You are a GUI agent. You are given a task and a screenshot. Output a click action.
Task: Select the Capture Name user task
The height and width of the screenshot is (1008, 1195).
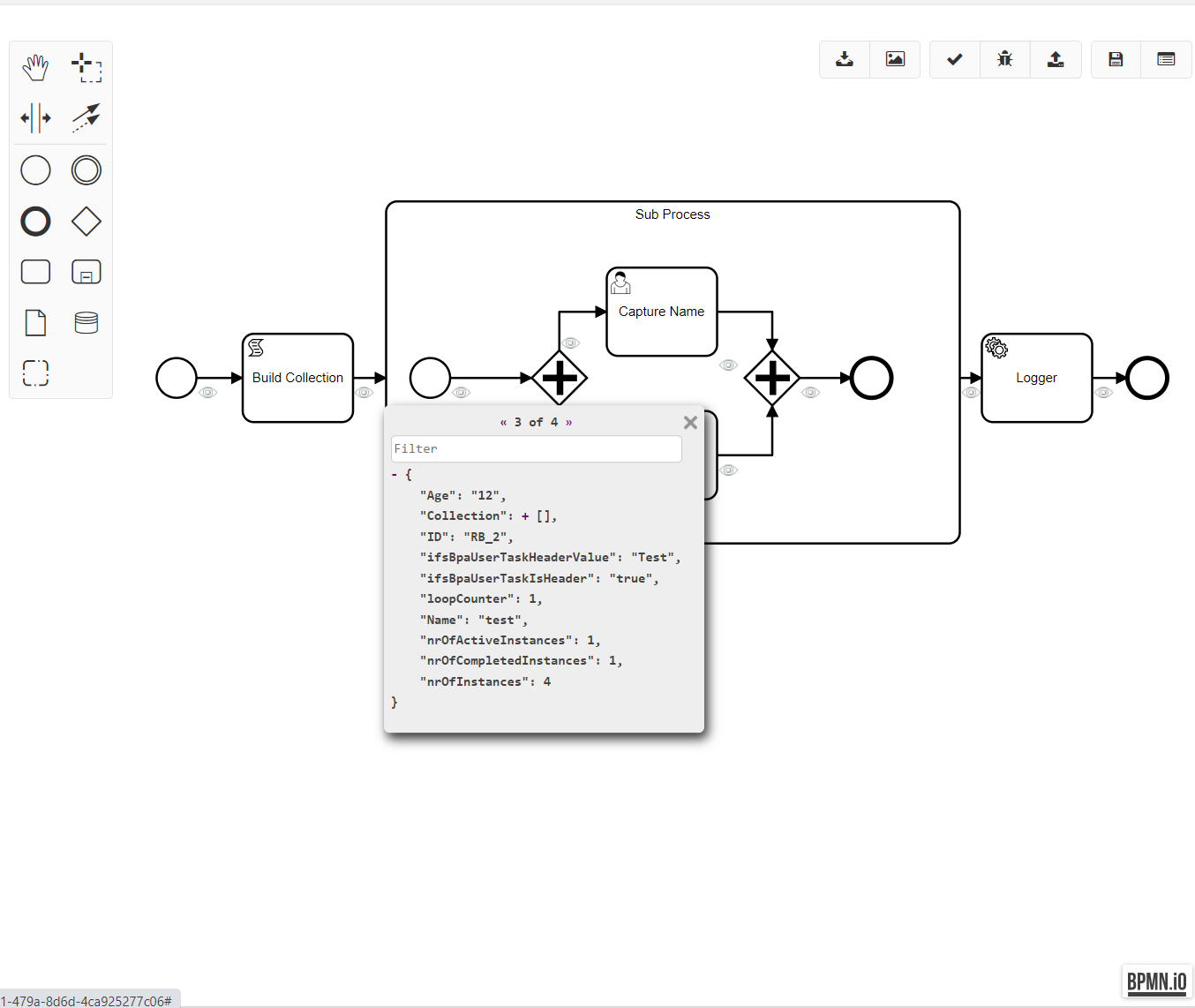click(661, 312)
